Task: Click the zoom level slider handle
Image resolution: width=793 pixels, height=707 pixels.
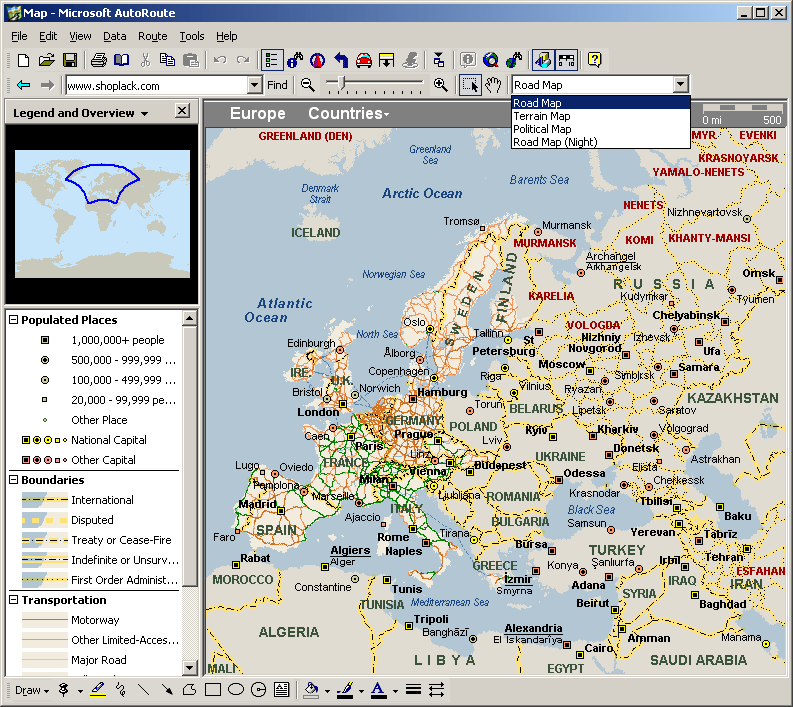Action: pos(342,83)
